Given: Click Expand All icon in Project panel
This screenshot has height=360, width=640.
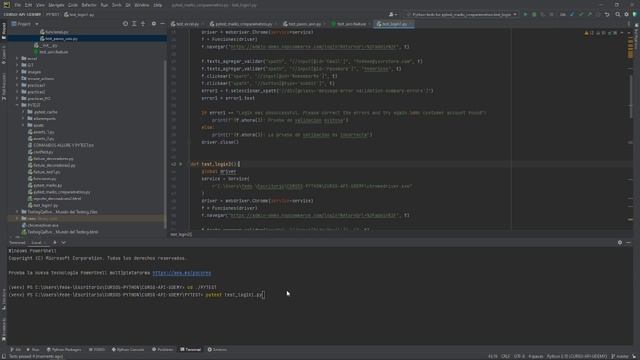Looking at the screenshot, I should 134,24.
